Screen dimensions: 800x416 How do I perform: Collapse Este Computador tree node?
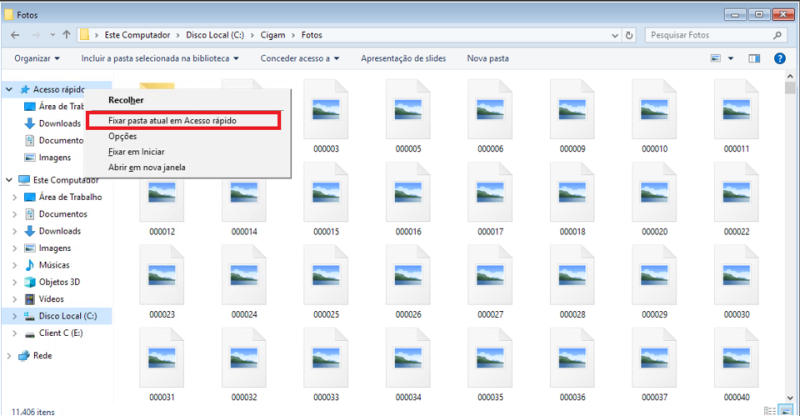(x=9, y=180)
